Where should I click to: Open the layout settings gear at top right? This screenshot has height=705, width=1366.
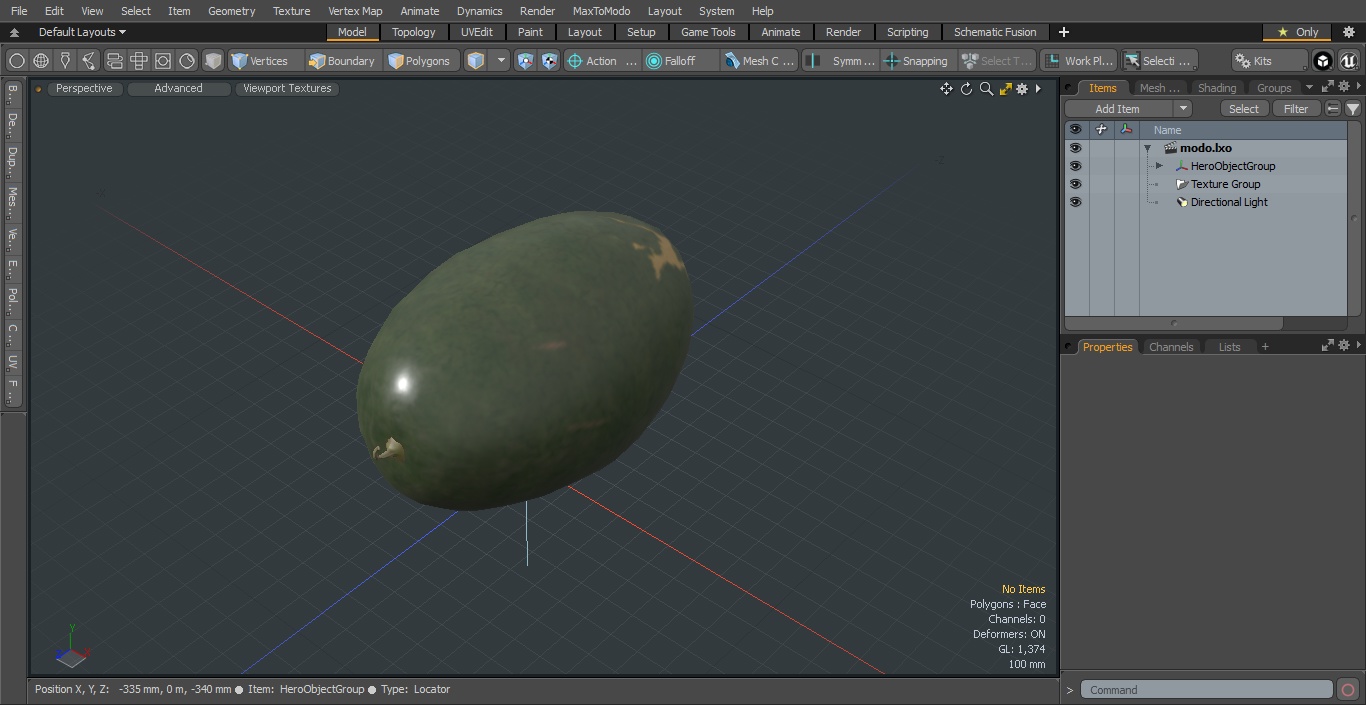click(x=1348, y=32)
